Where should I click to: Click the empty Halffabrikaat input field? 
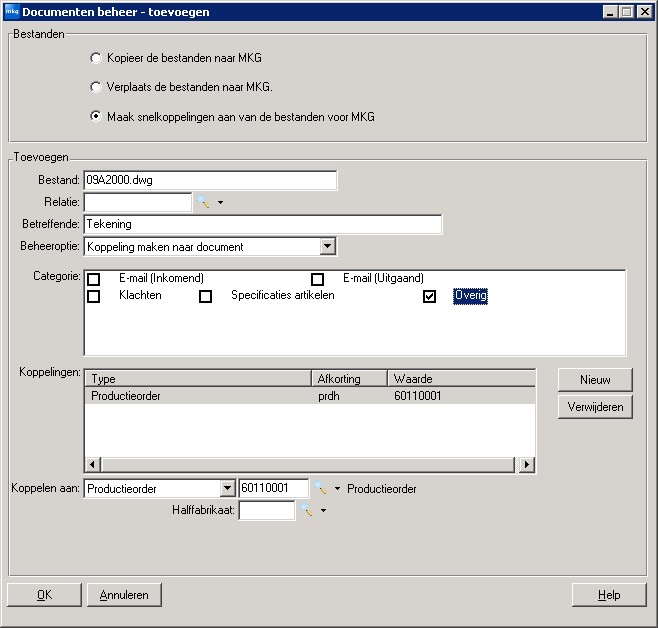point(267,510)
